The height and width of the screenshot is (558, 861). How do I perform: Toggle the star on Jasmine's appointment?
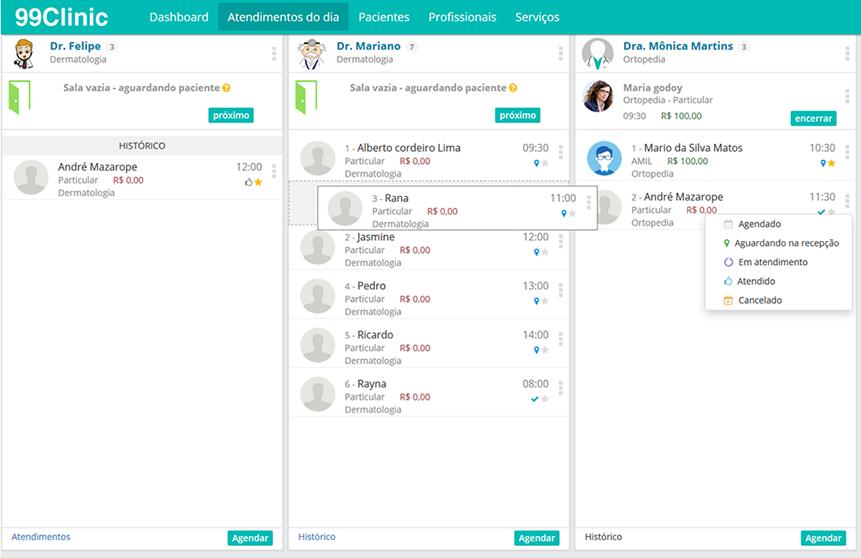click(x=545, y=252)
